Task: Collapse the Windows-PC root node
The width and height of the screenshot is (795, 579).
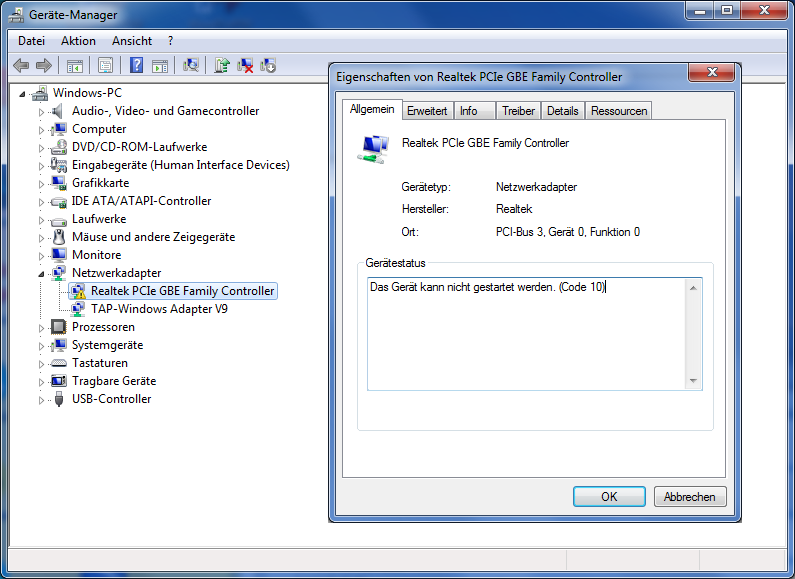Action: pyautogui.click(x=22, y=94)
